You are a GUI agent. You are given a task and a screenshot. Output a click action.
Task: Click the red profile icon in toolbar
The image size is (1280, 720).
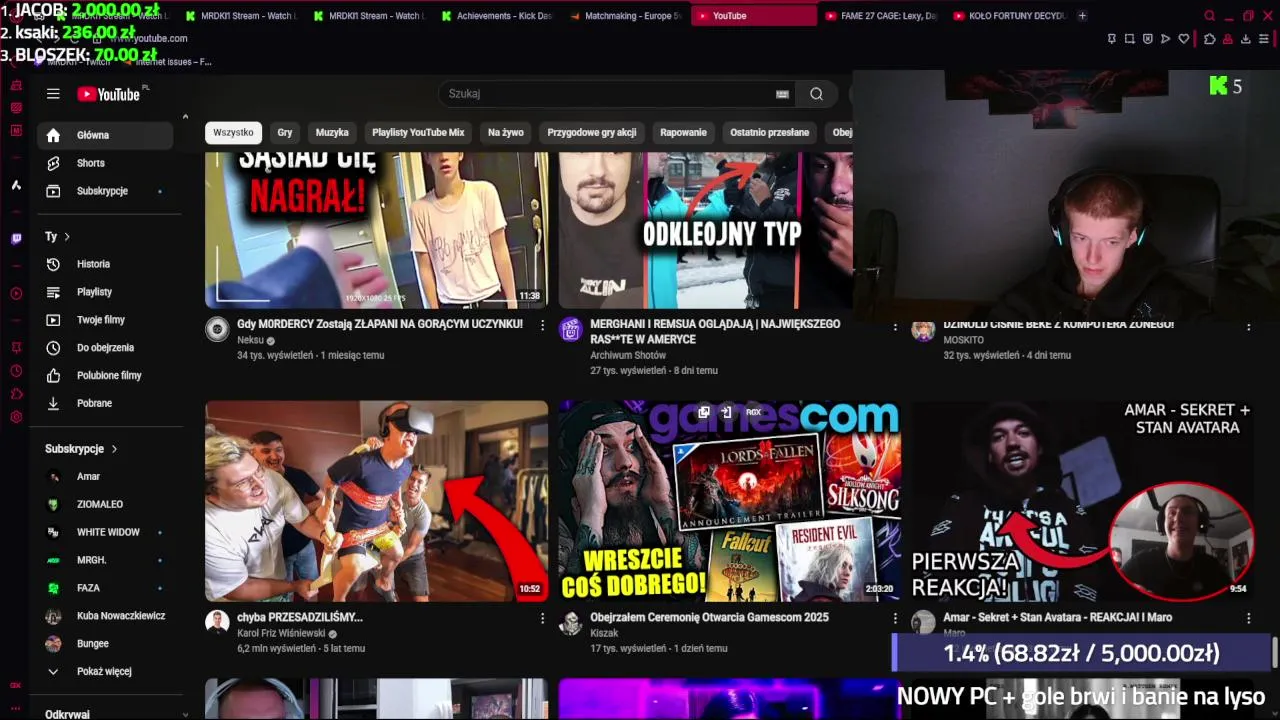[x=1227, y=39]
